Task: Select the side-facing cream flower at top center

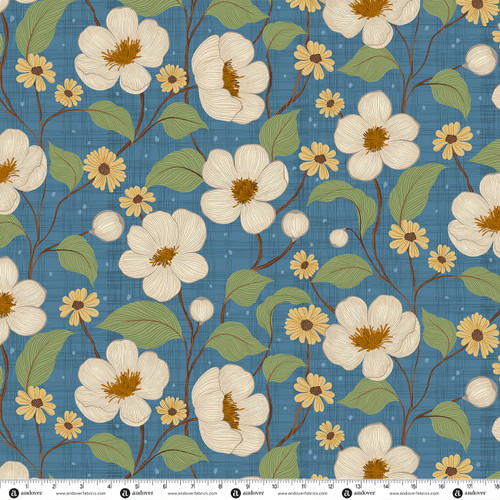Action: [230, 78]
